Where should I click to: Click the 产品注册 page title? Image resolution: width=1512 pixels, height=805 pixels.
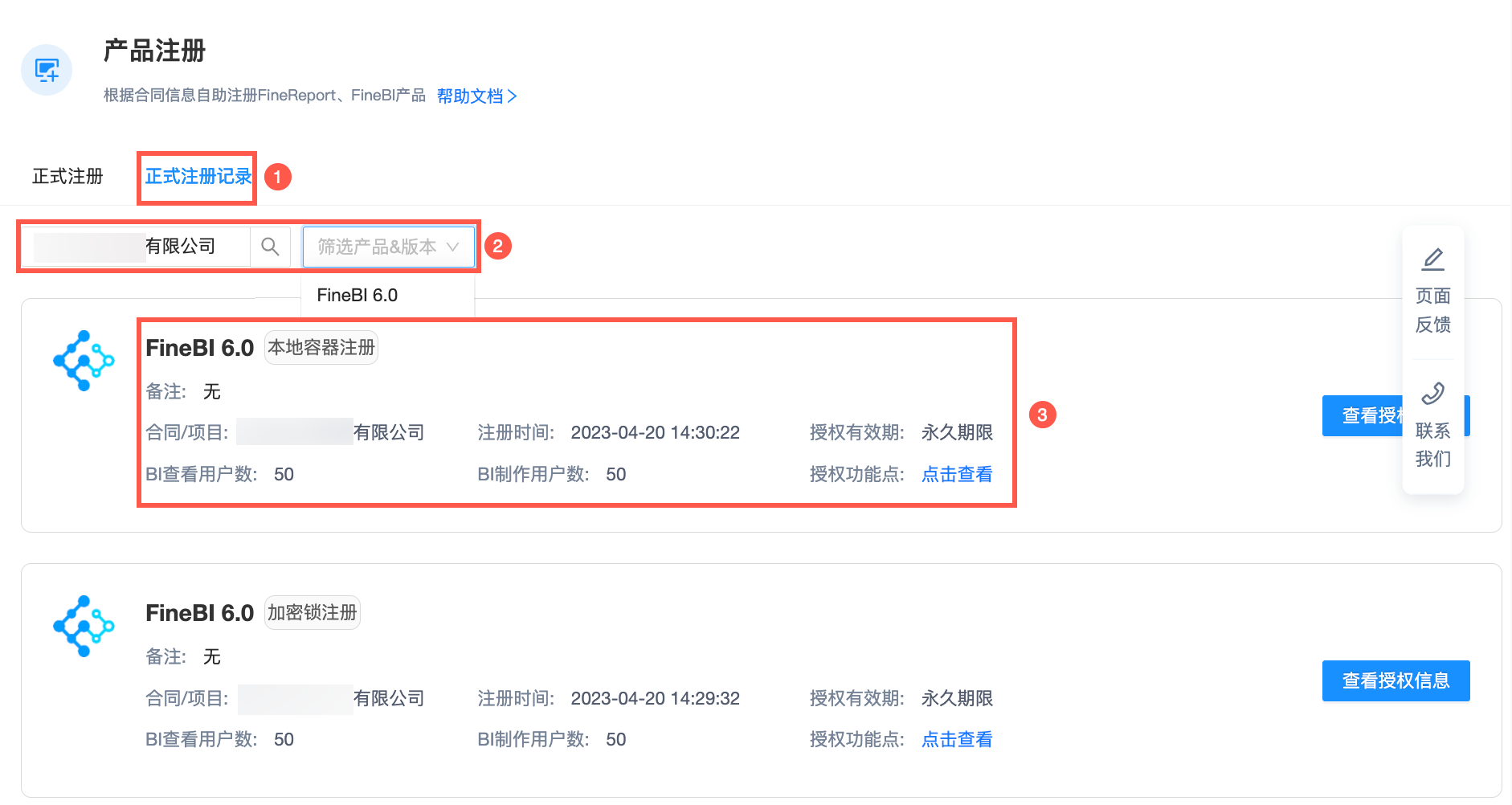tap(155, 51)
